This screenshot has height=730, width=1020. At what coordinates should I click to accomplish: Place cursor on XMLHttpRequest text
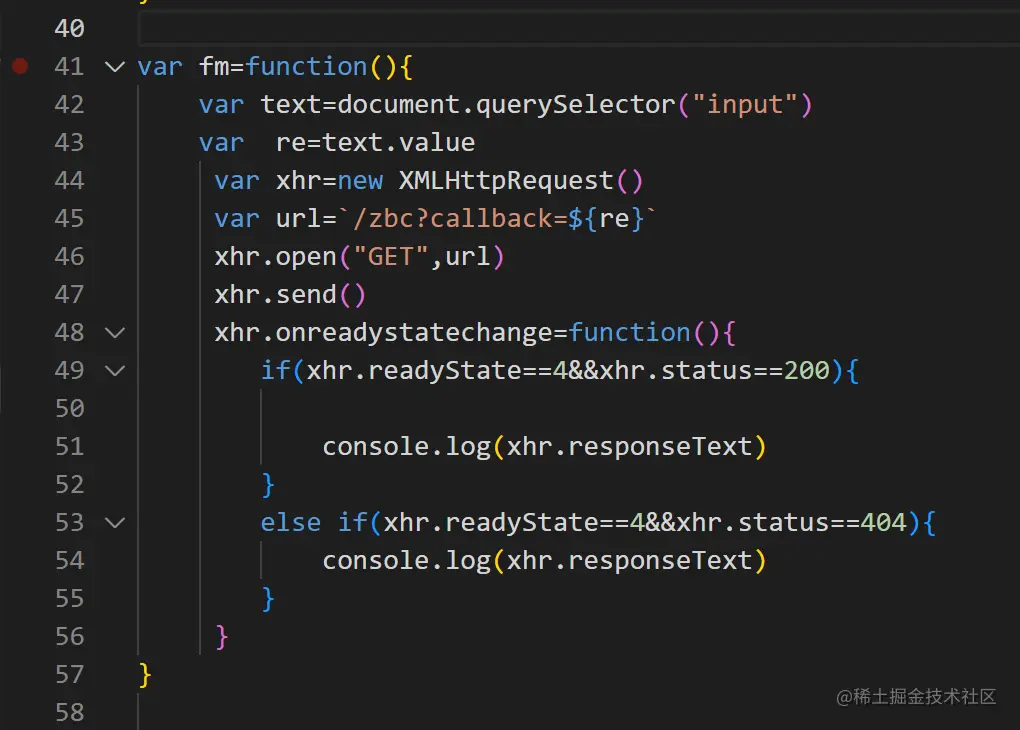tap(506, 180)
